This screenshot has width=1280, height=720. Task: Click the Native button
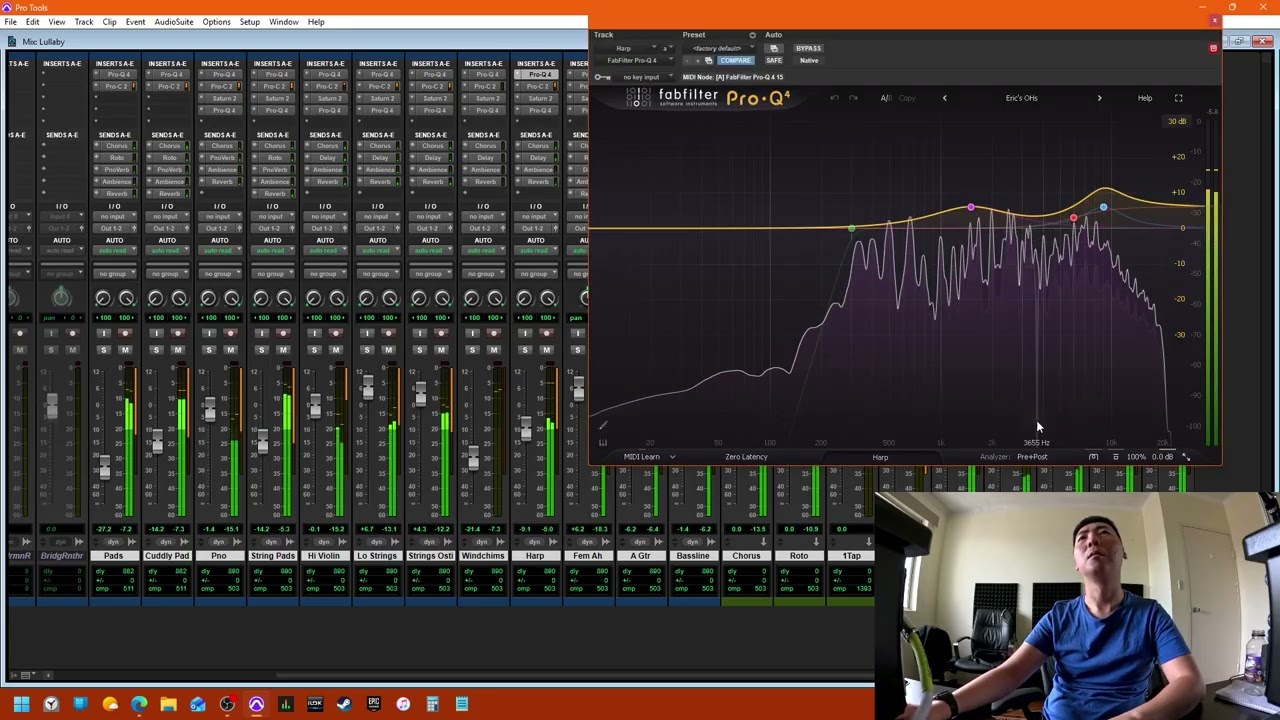(808, 61)
